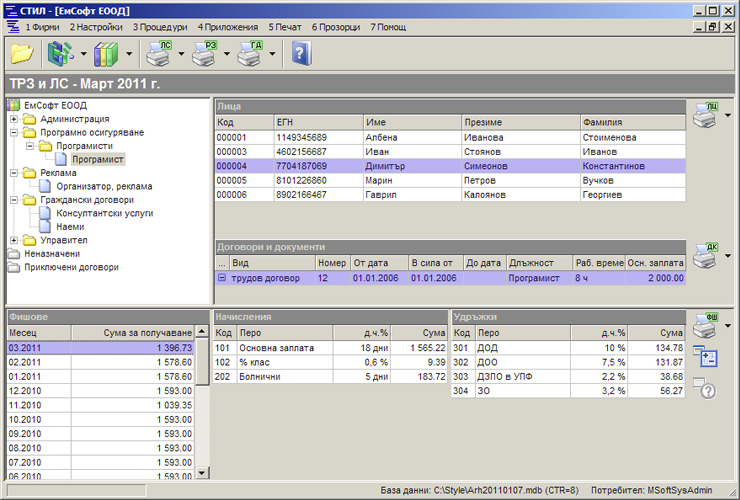This screenshot has height=500, width=740.
Task: Expand the Управител tree node
Action: (14, 240)
